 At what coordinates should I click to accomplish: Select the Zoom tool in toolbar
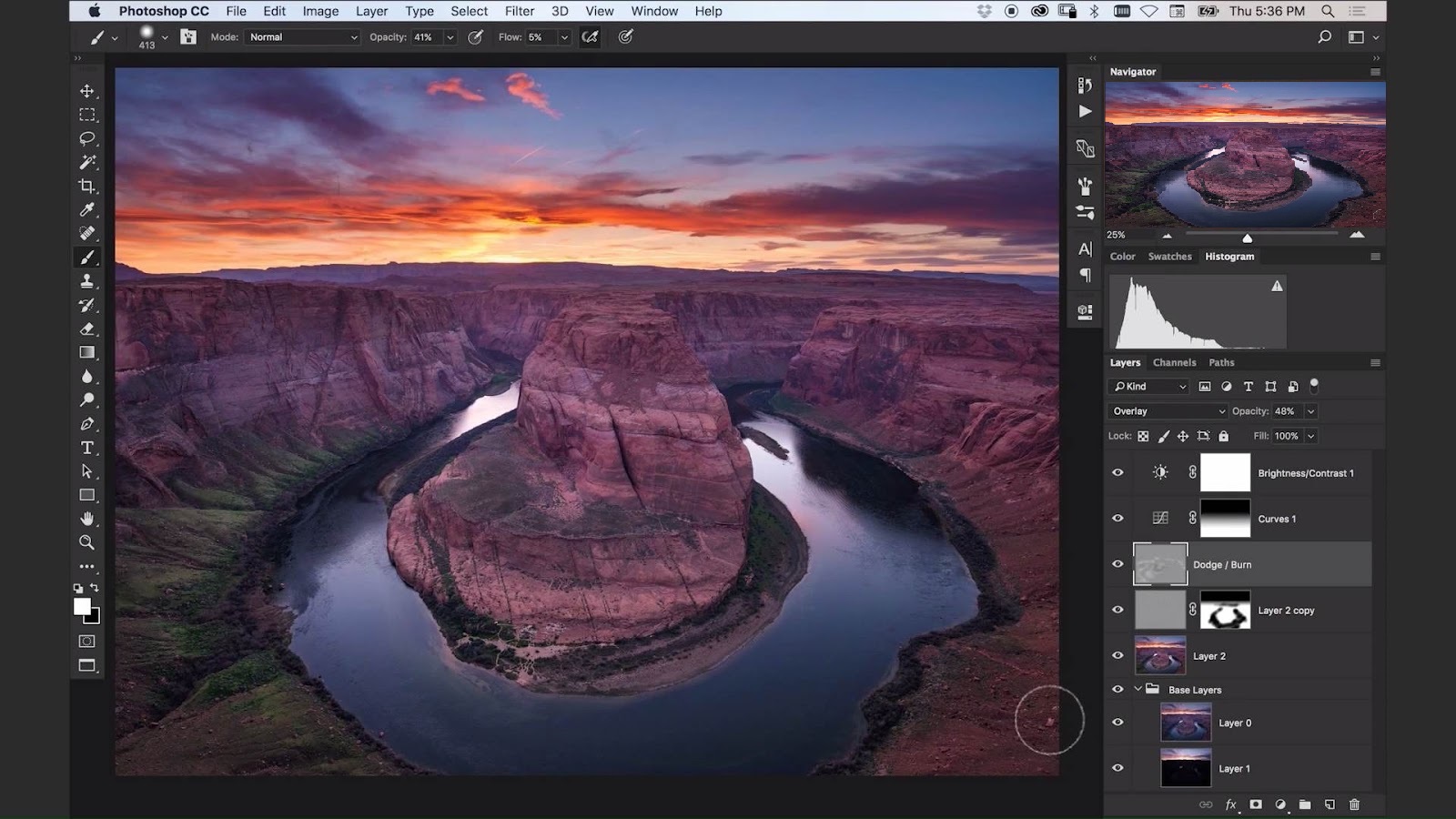[87, 542]
